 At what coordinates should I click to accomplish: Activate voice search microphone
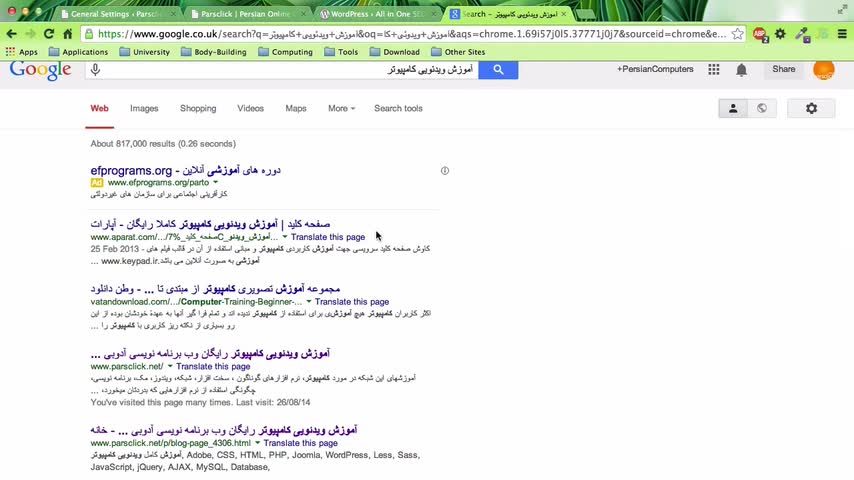(x=95, y=69)
